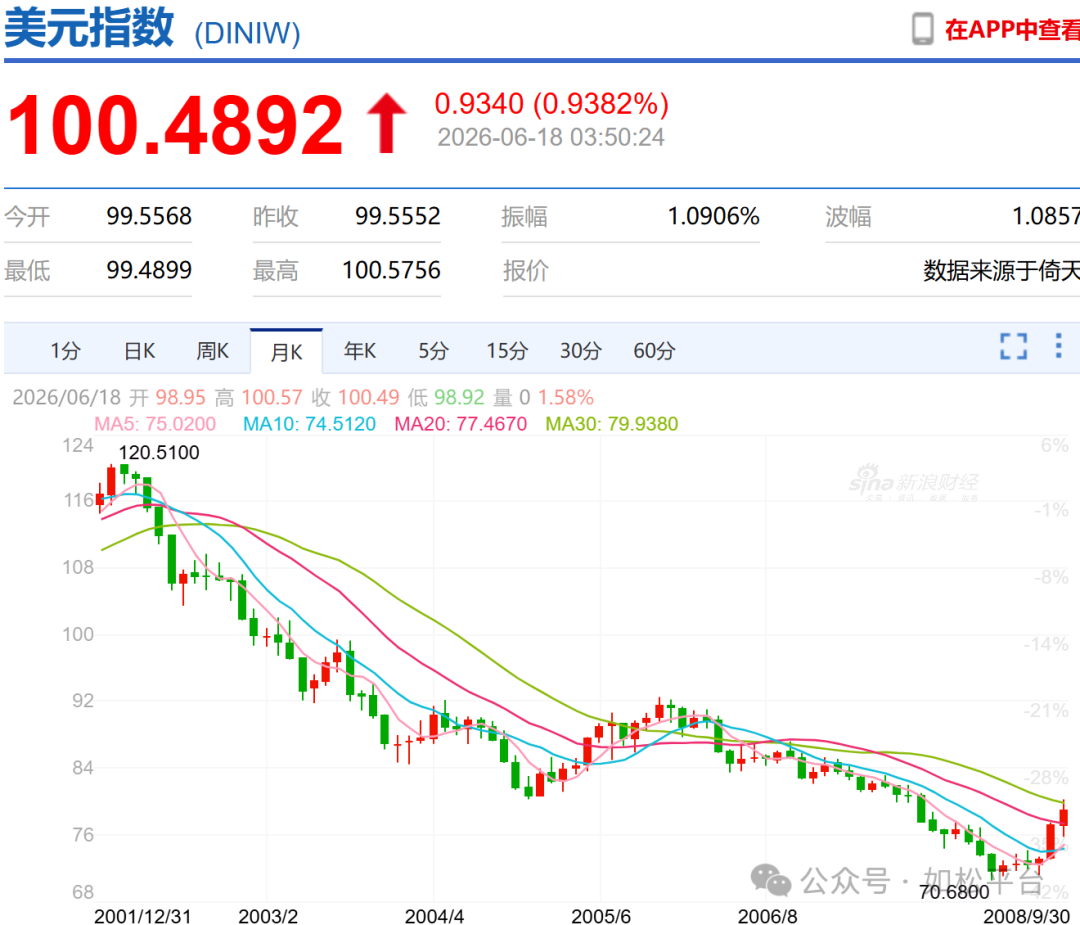Viewport: 1080px width, 925px height.
Task: Click the MA10: 74.5120 legend
Action: point(309,424)
